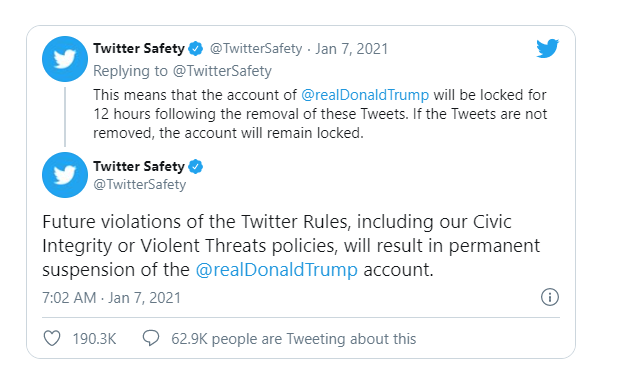Like the tweet with the heart icon
This screenshot has height=374, width=622.
click(52, 338)
